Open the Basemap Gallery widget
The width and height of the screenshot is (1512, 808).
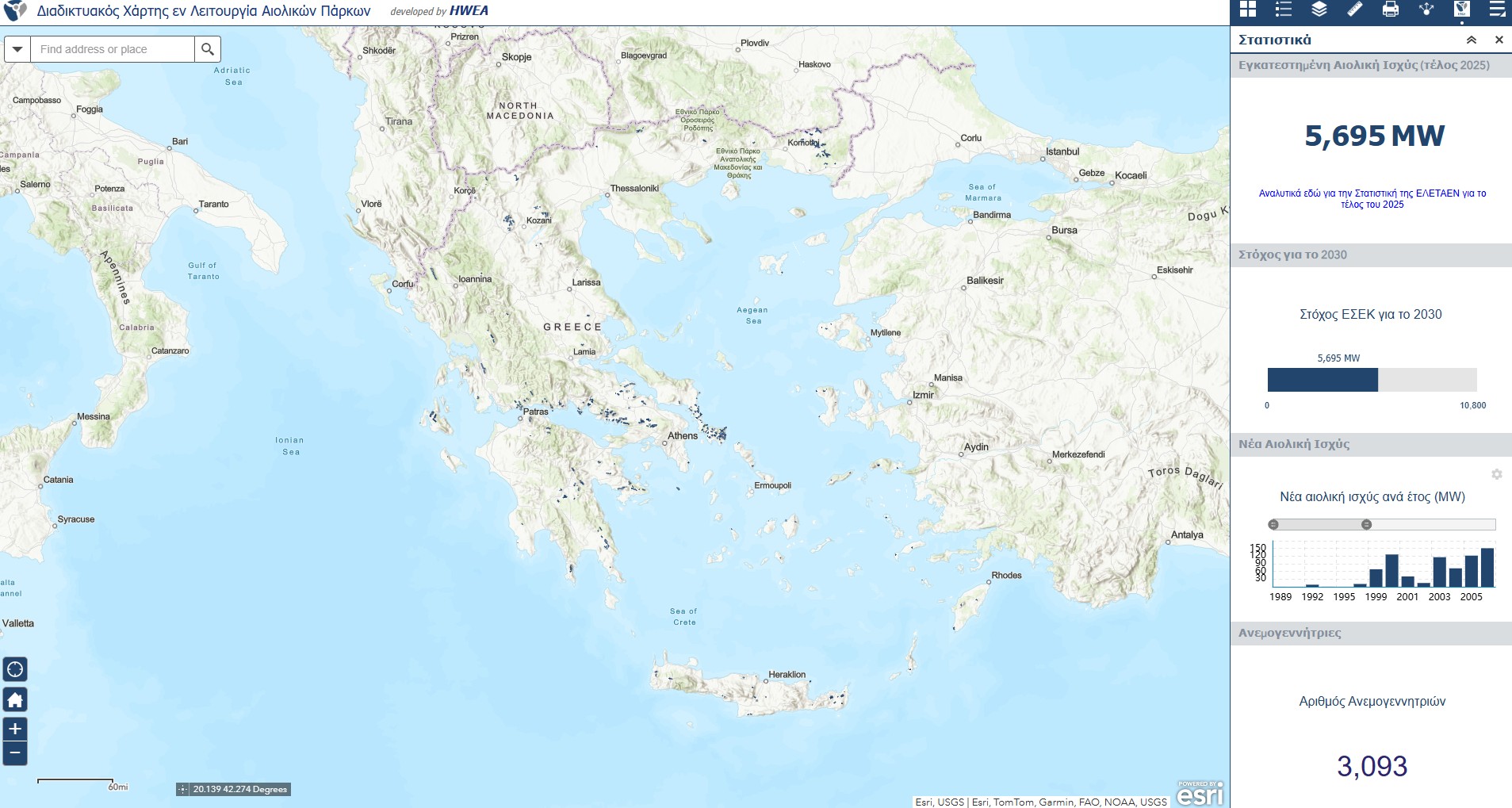point(1247,10)
